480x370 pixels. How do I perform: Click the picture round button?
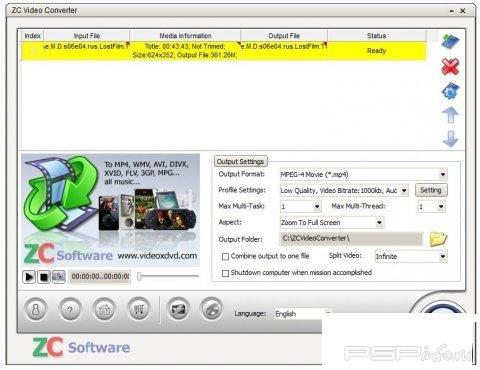178,309
